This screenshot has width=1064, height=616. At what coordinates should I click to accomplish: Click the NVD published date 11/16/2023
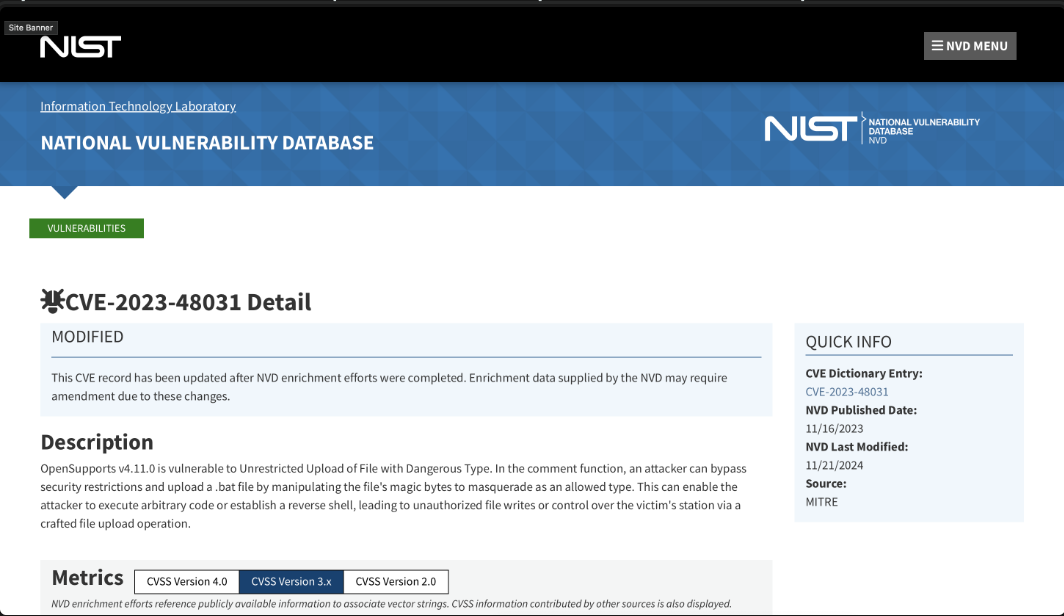point(834,429)
